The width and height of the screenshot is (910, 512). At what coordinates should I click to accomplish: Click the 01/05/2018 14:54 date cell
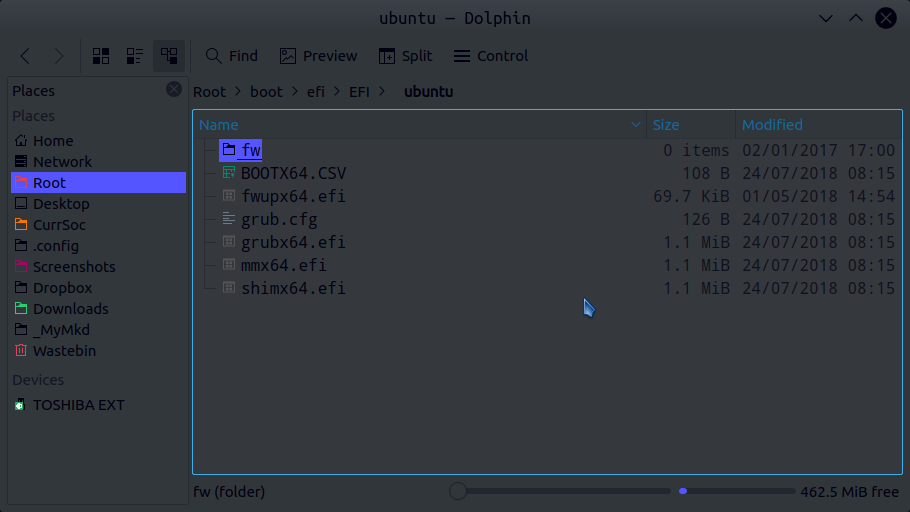click(818, 196)
